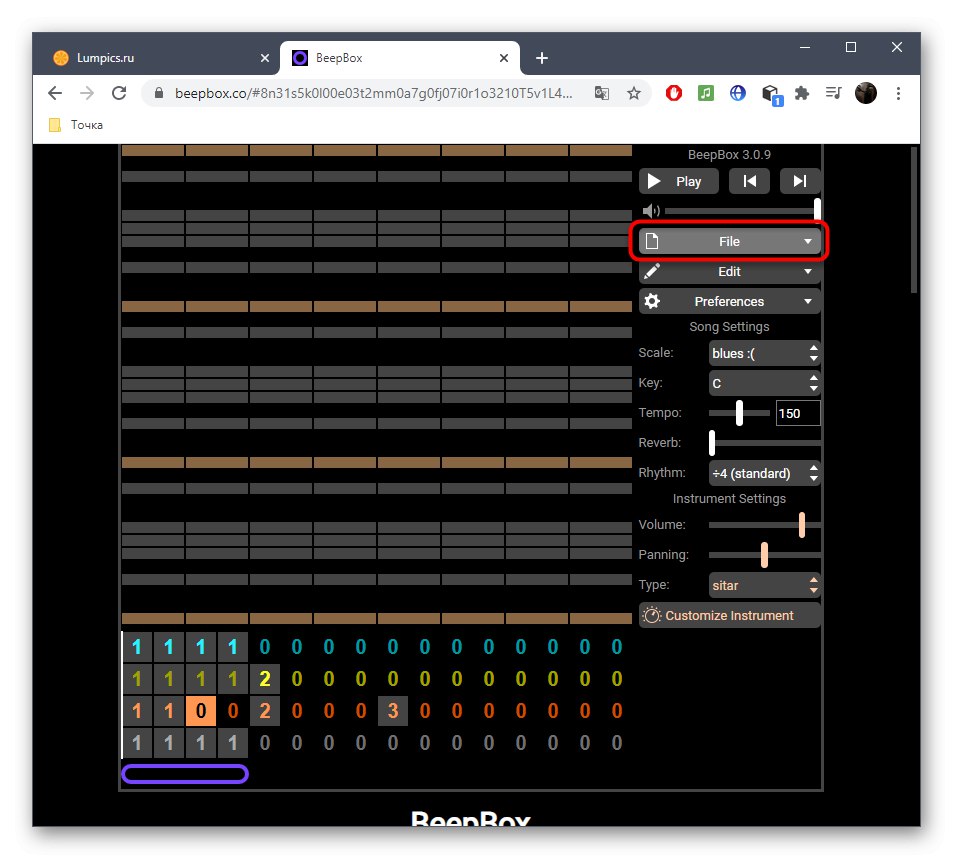Click the beepbox.co address bar URL

point(373,93)
